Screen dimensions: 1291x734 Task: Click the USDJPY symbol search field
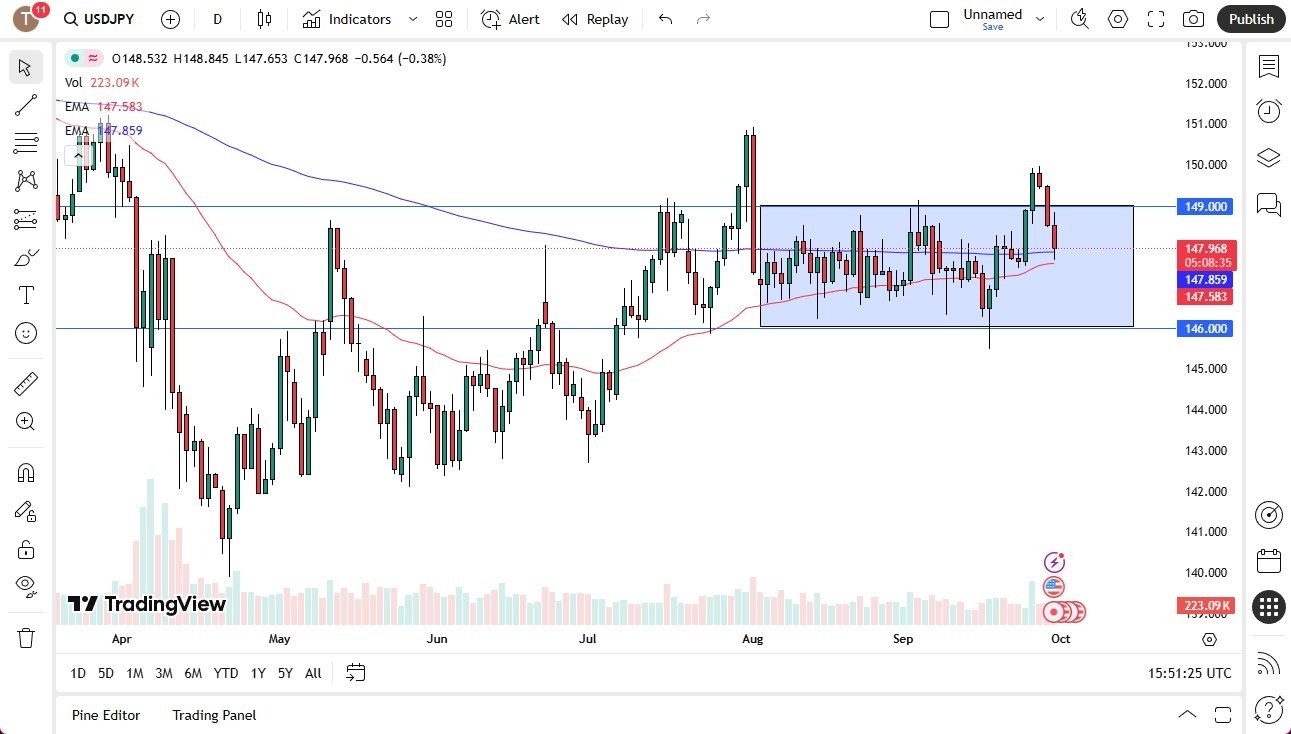[110, 19]
